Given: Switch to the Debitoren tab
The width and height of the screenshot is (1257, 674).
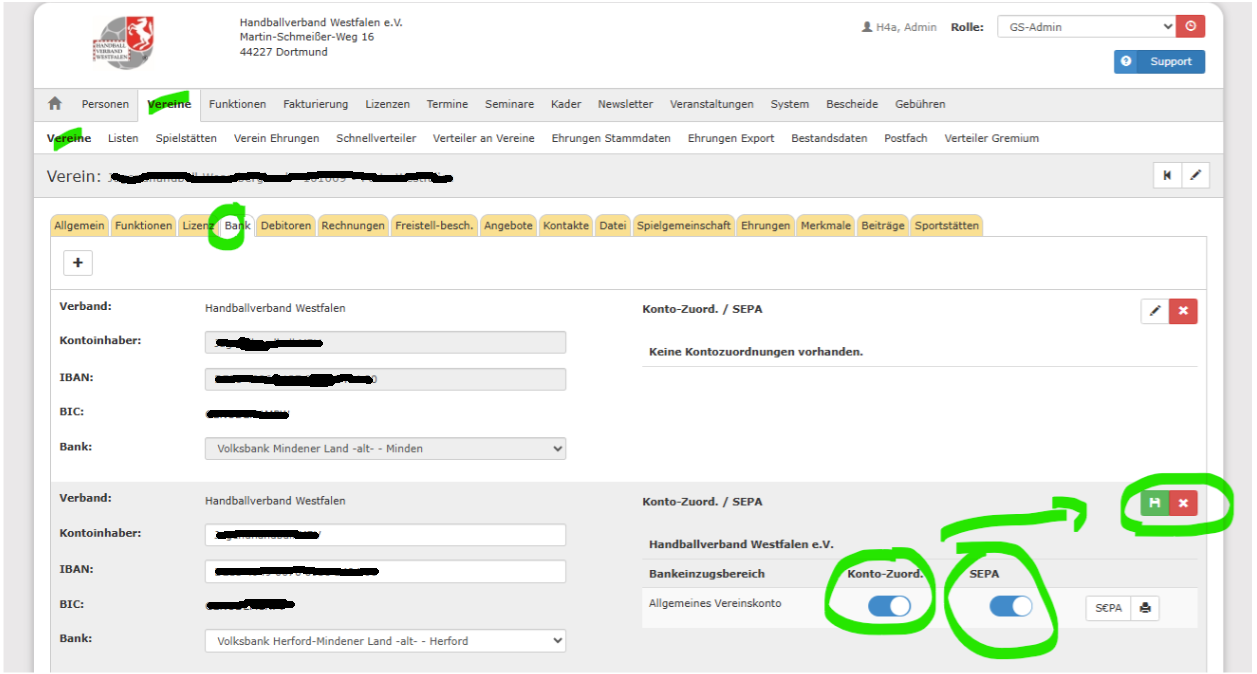Looking at the screenshot, I should click(286, 226).
